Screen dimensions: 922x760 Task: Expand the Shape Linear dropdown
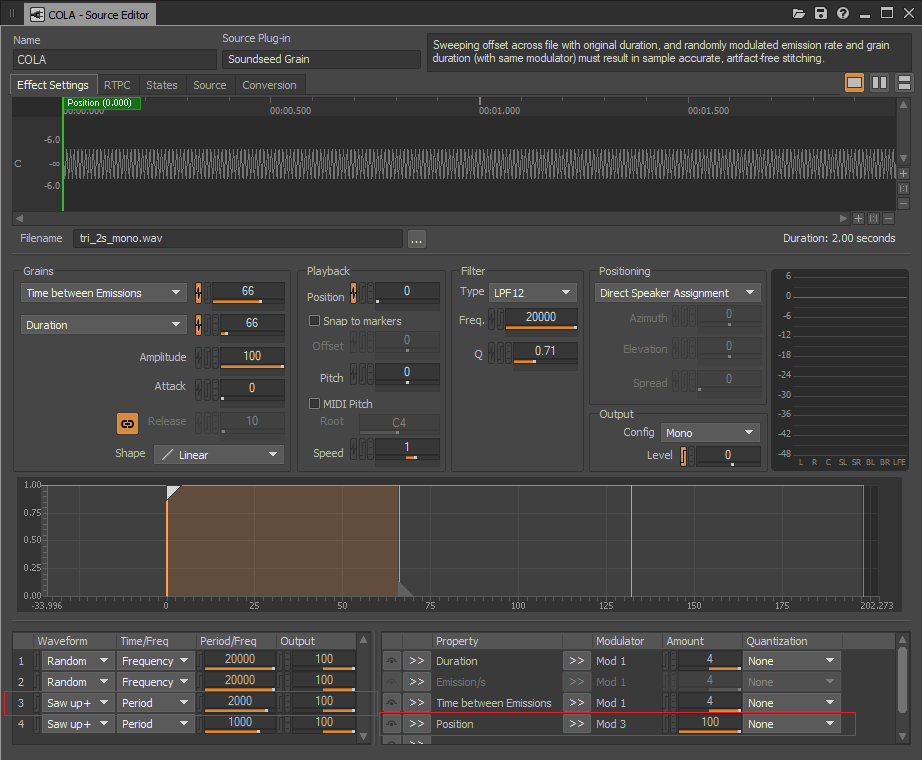pyautogui.click(x=219, y=455)
